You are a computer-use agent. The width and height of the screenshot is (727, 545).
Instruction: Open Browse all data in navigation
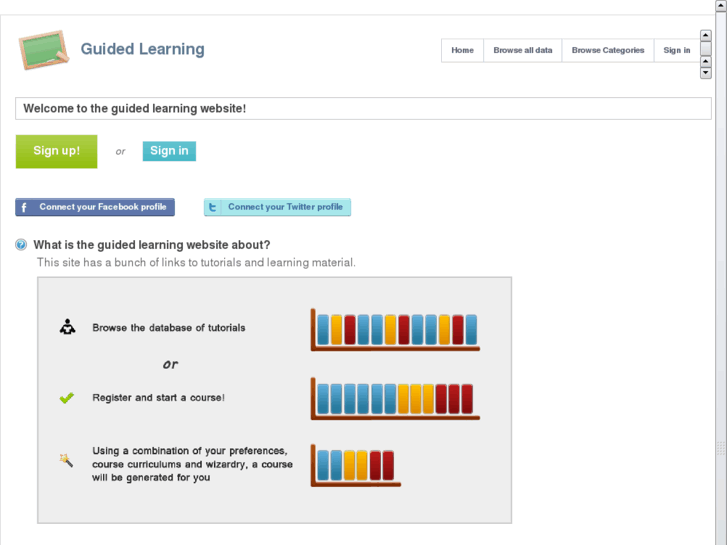522,50
